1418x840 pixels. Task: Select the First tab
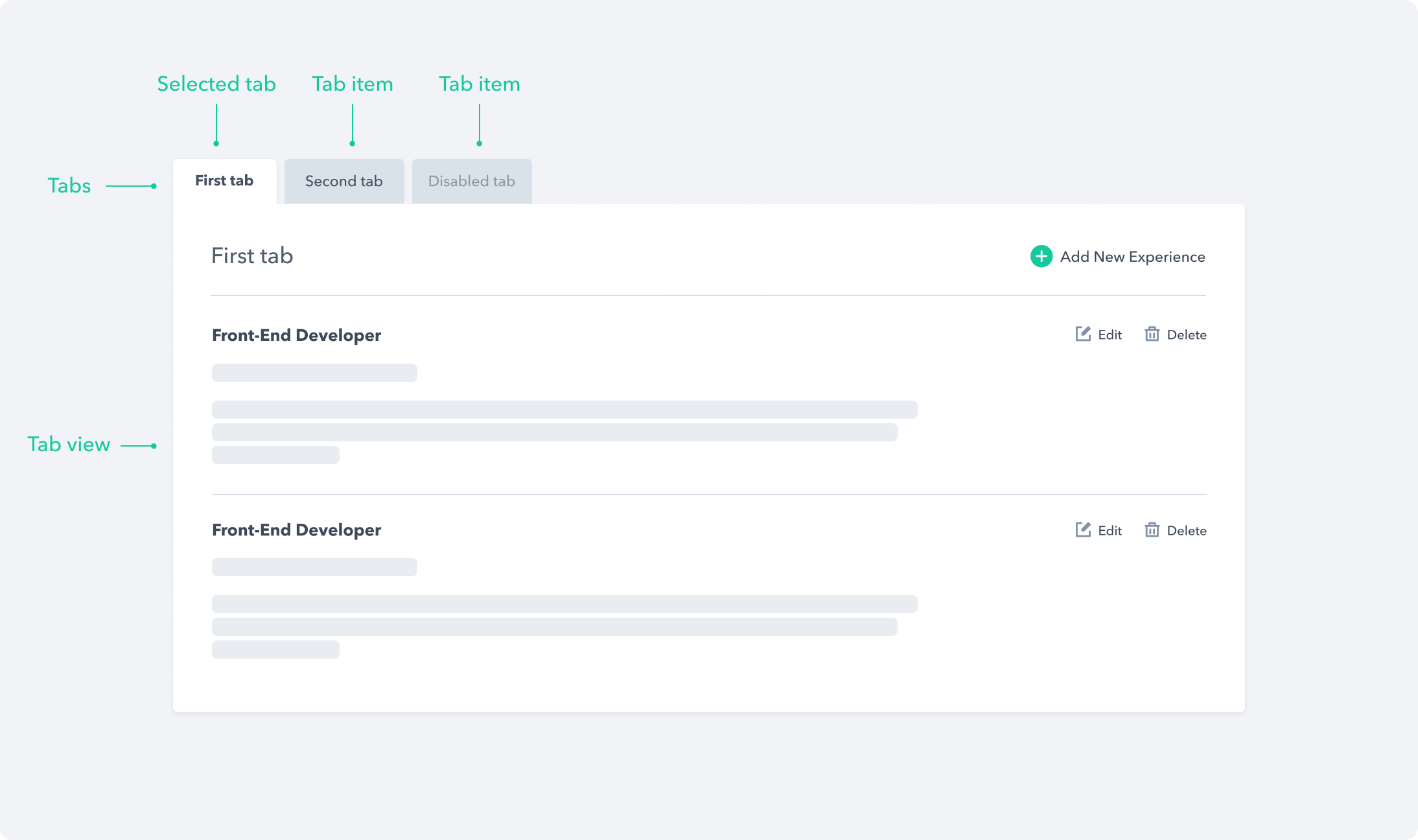coord(224,181)
